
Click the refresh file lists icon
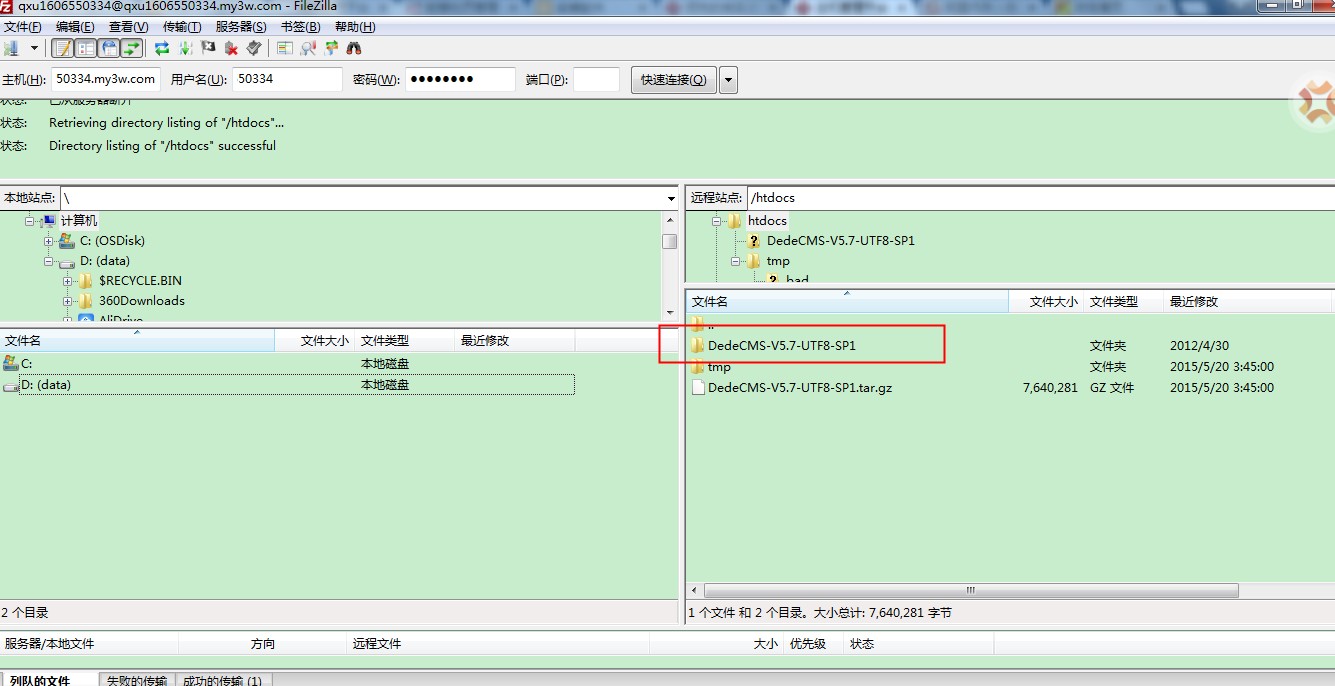point(161,48)
